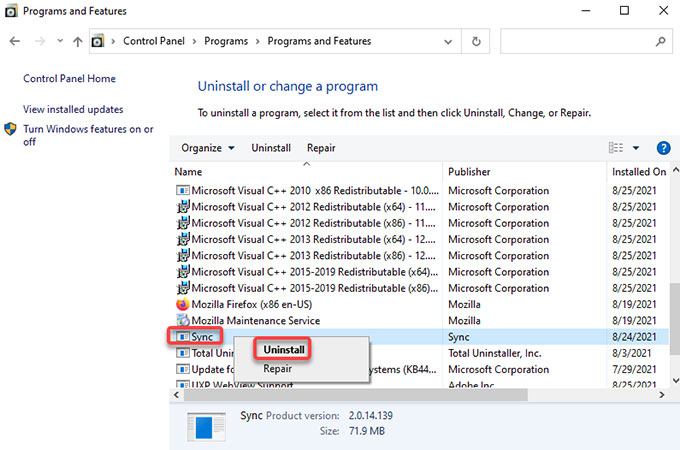680x450 pixels.
Task: Click the 8/3/2021 installed date cell
Action: point(631,353)
